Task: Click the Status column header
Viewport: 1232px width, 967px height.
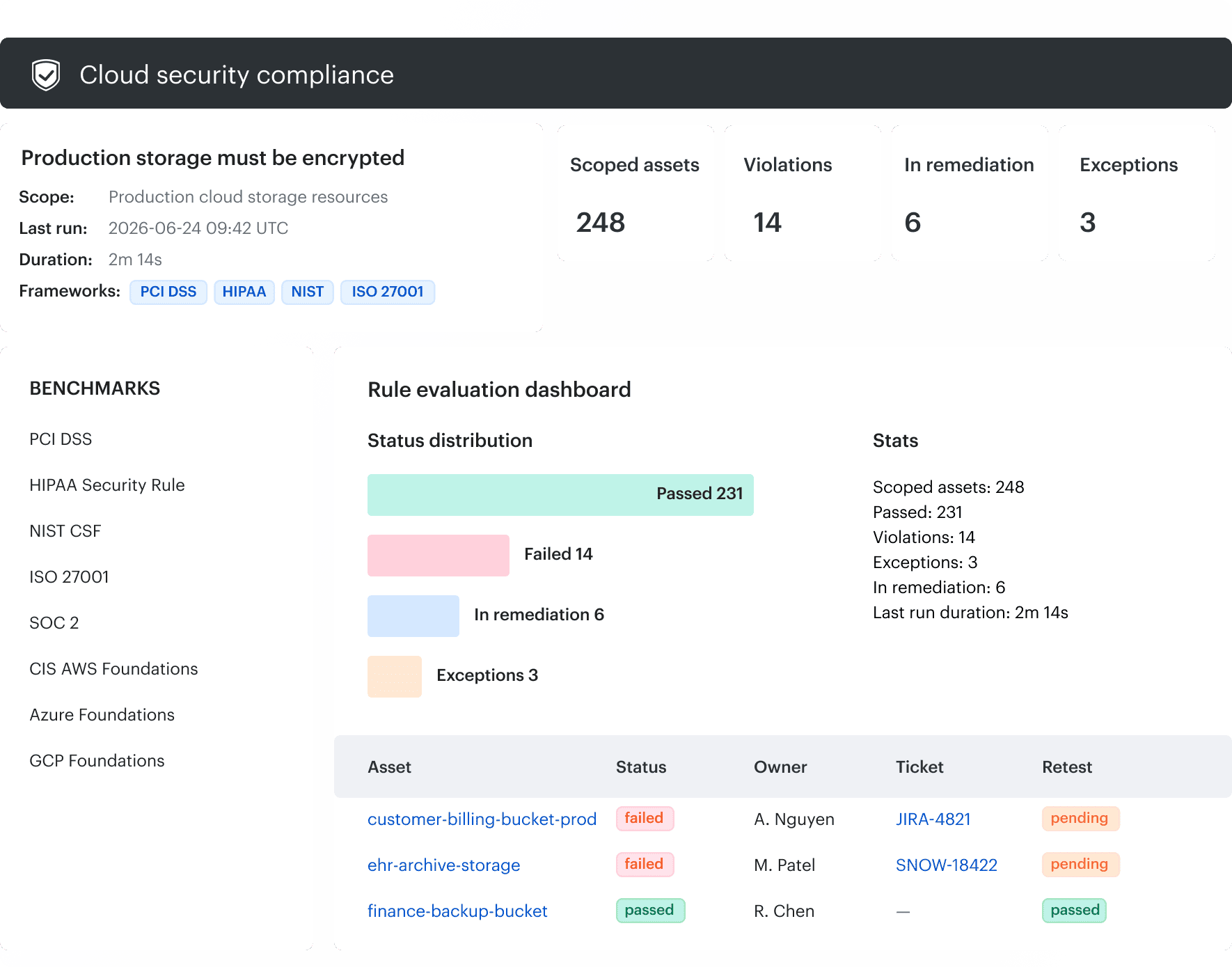Action: tap(641, 767)
